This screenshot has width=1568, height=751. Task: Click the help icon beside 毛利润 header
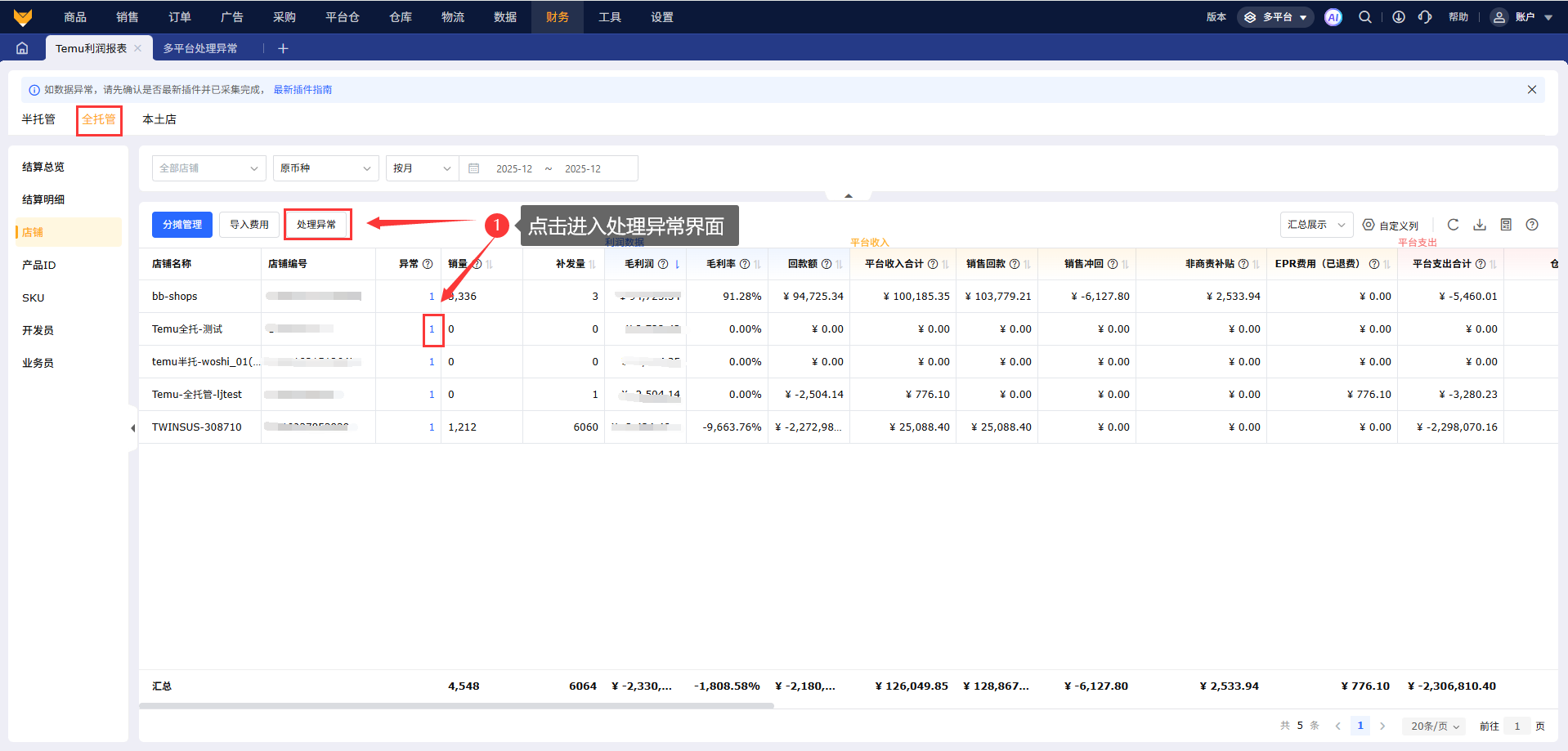coord(663,264)
